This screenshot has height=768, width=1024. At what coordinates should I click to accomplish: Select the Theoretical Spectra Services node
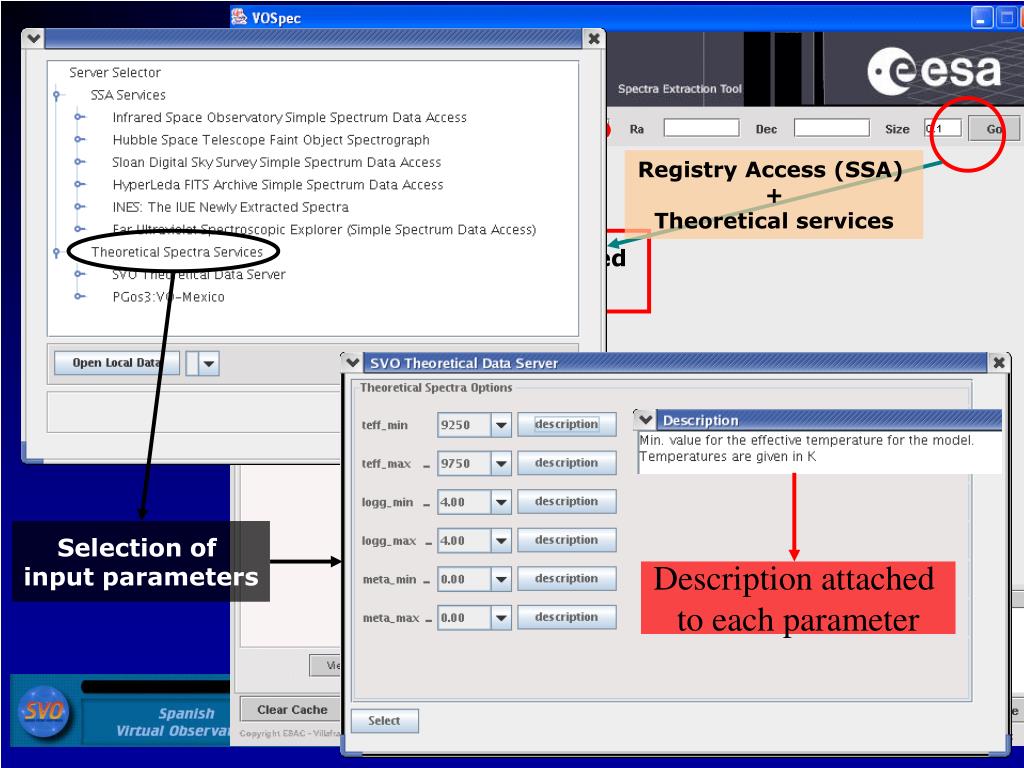point(177,252)
